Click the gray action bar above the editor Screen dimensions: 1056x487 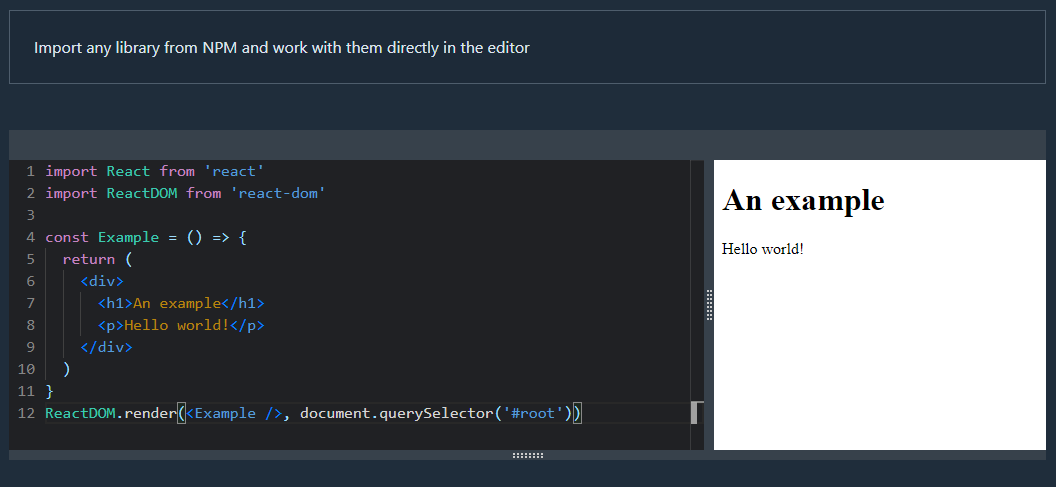coord(527,145)
